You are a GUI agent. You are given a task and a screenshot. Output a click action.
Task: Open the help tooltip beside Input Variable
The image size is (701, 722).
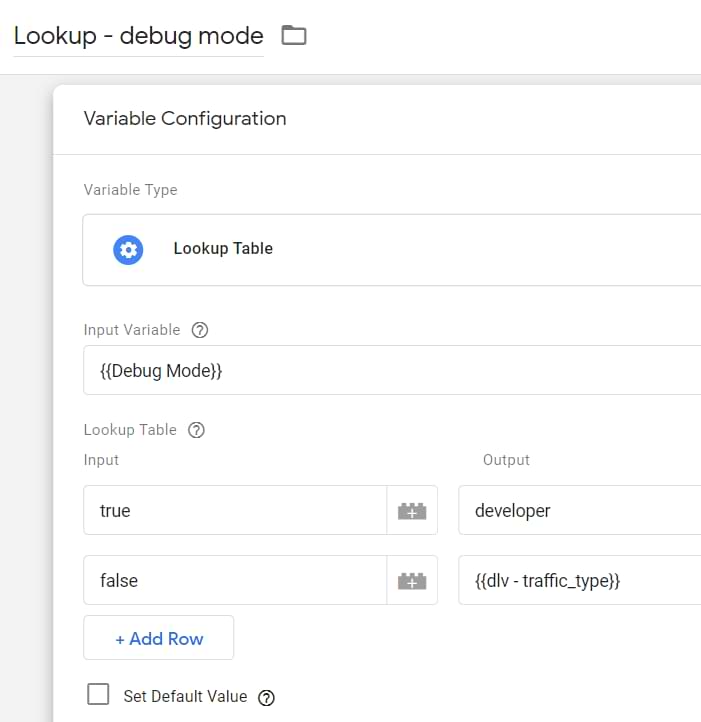point(199,330)
